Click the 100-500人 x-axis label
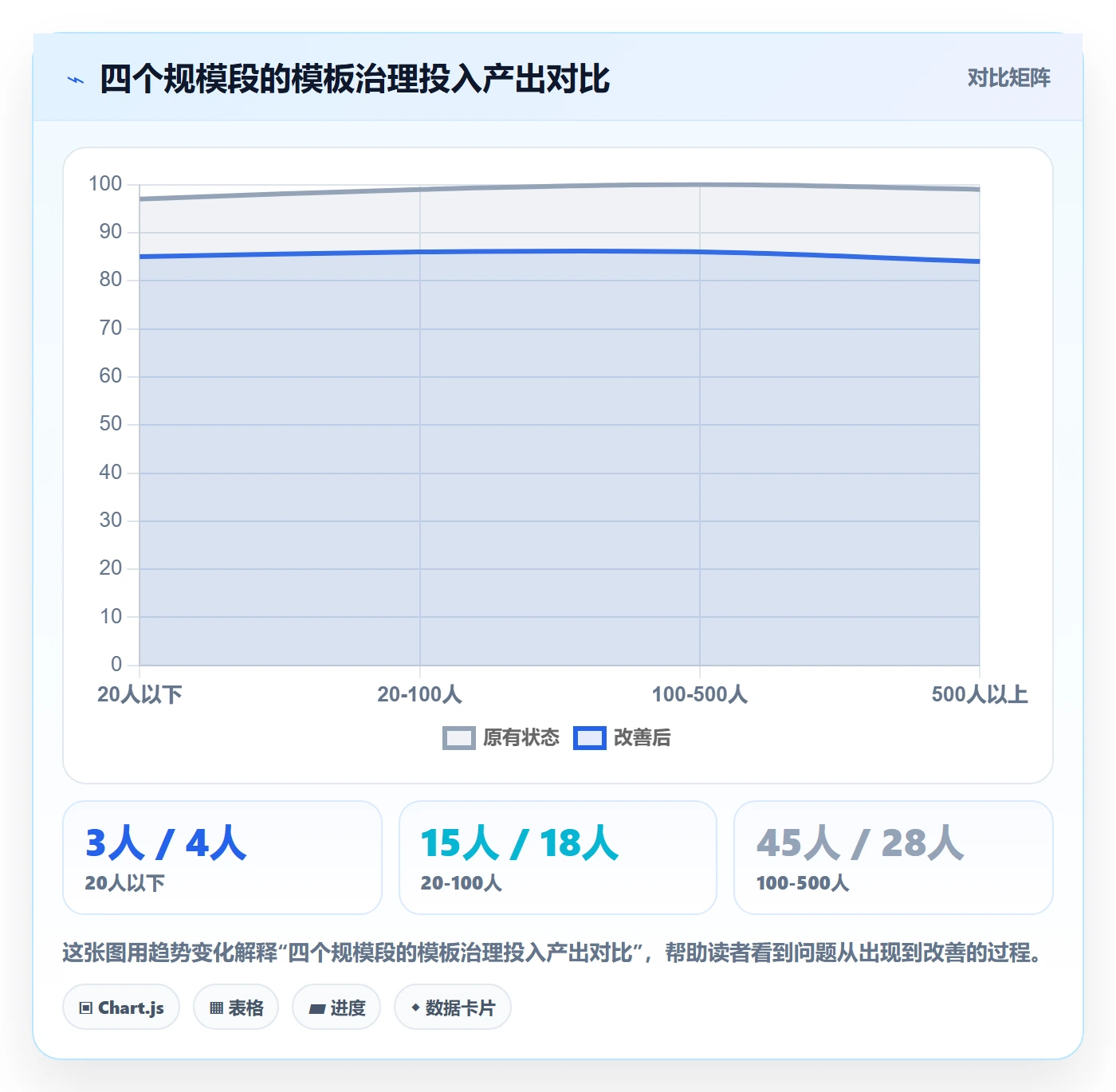The width and height of the screenshot is (1116, 1092). pos(700,694)
